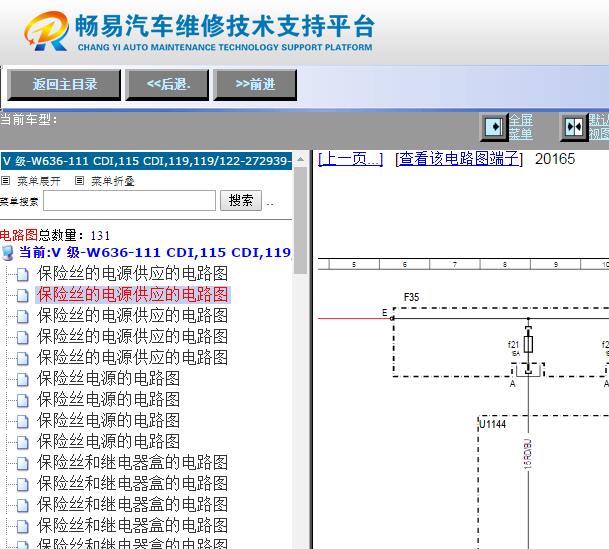
Task: Open the 查看该电路图端子 link
Action: 459,159
